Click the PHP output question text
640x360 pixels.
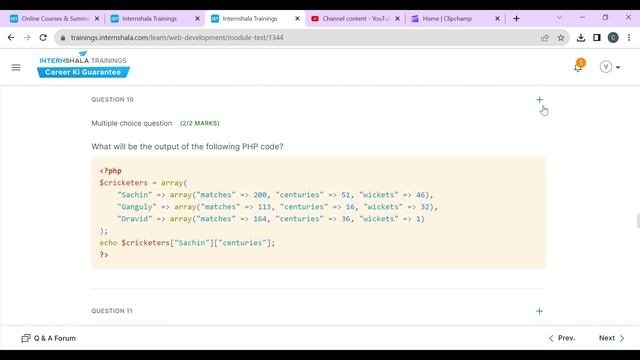pos(187,147)
